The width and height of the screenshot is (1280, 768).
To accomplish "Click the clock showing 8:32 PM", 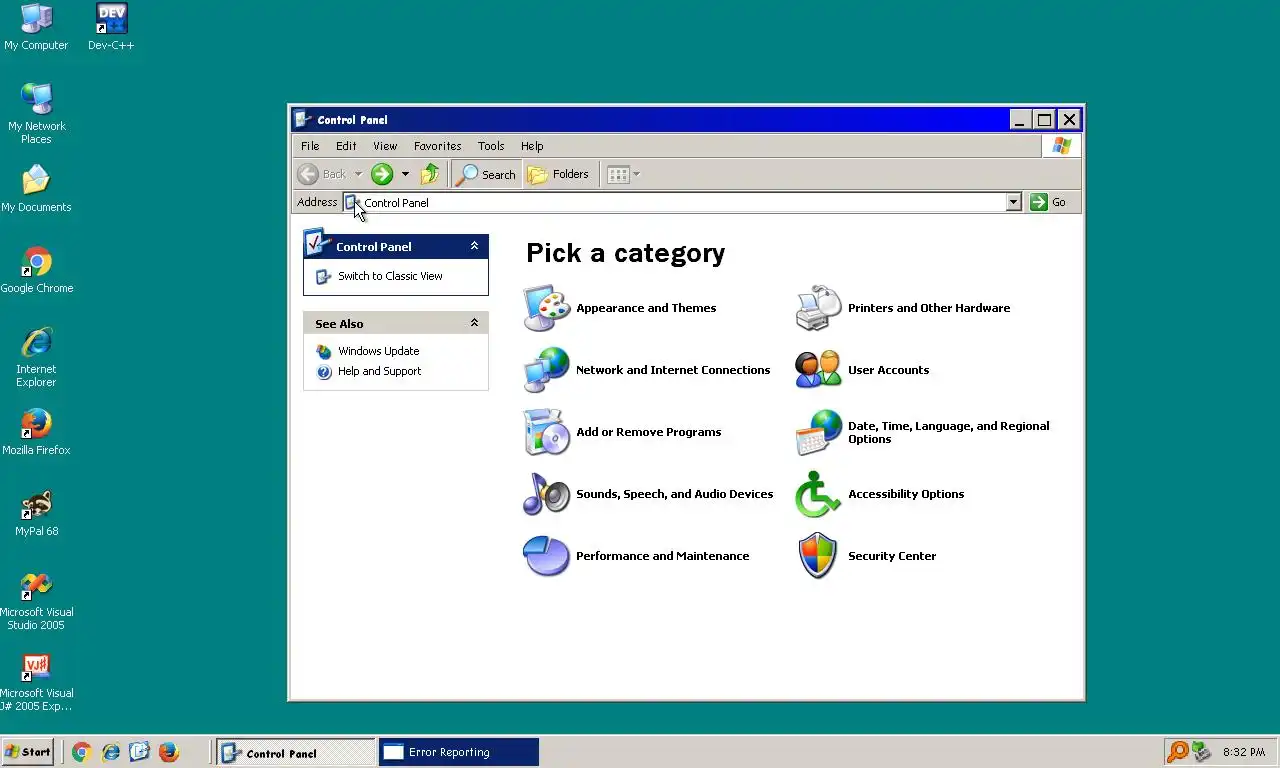I will 1244,752.
